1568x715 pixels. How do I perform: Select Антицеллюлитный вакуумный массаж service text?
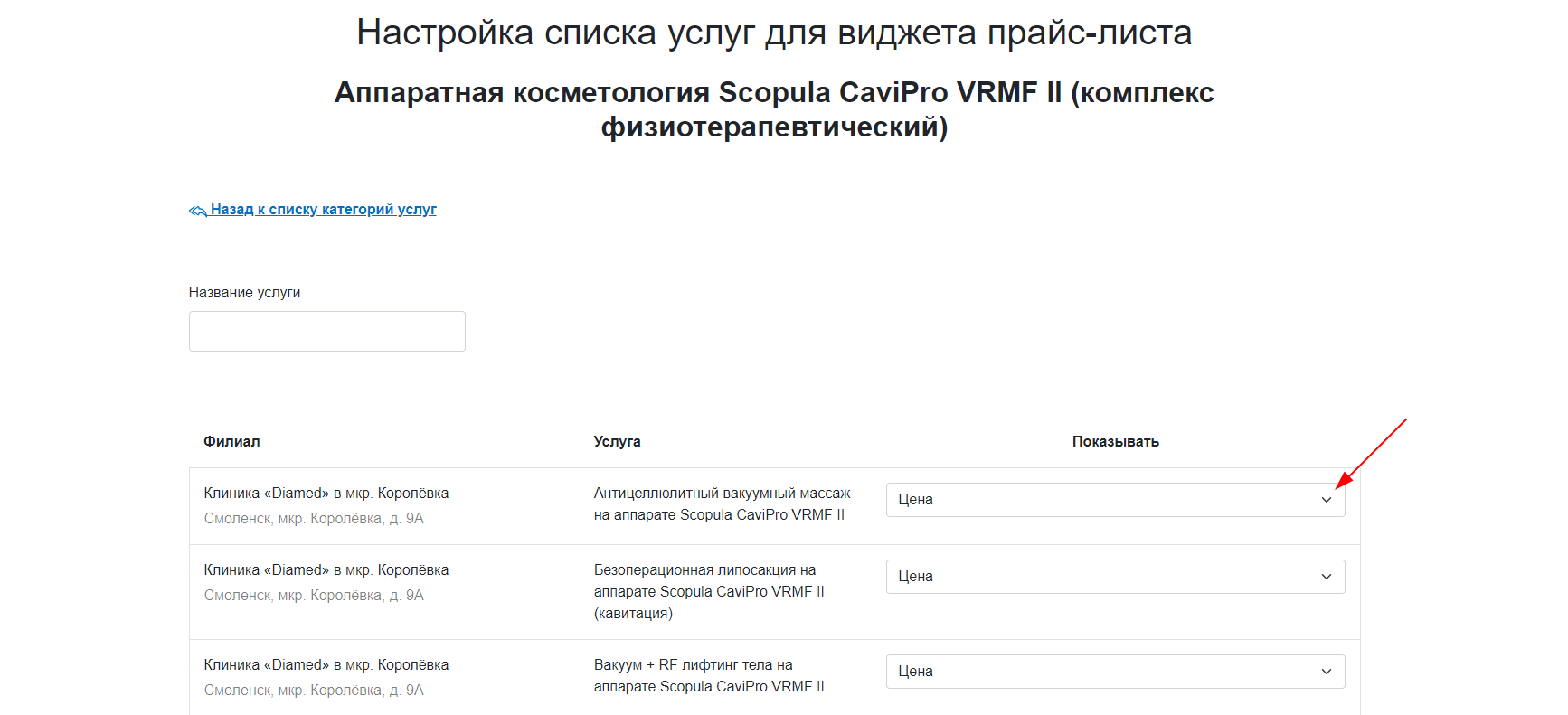(722, 504)
